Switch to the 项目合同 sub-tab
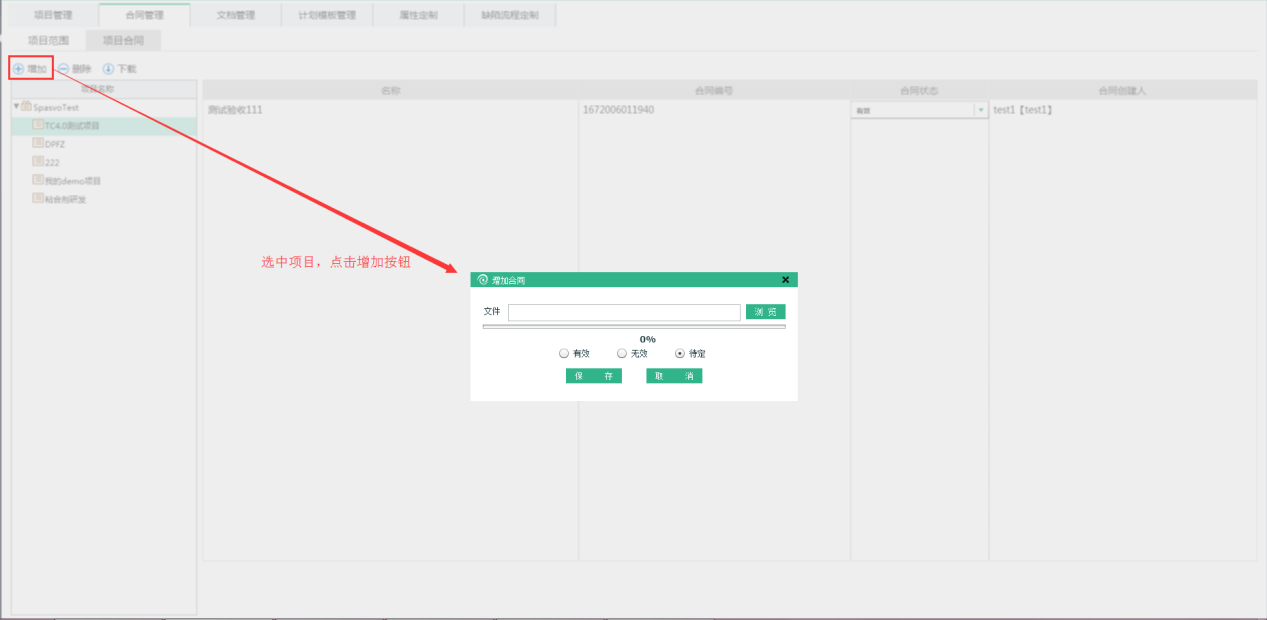Viewport: 1267px width, 620px height. pyautogui.click(x=124, y=41)
